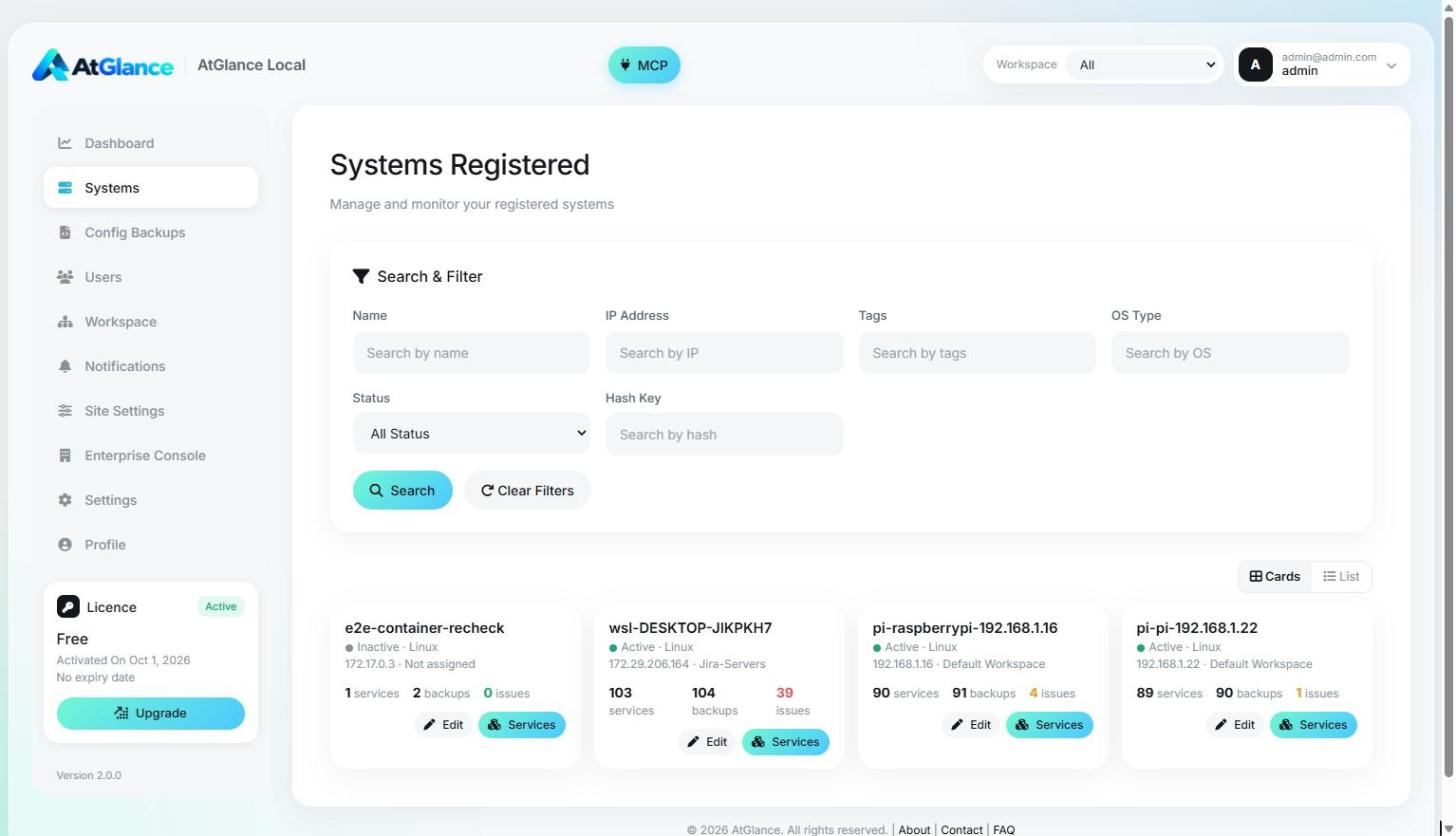Focus the Search by hash field
Viewport: 1456px width, 836px height.
724,434
